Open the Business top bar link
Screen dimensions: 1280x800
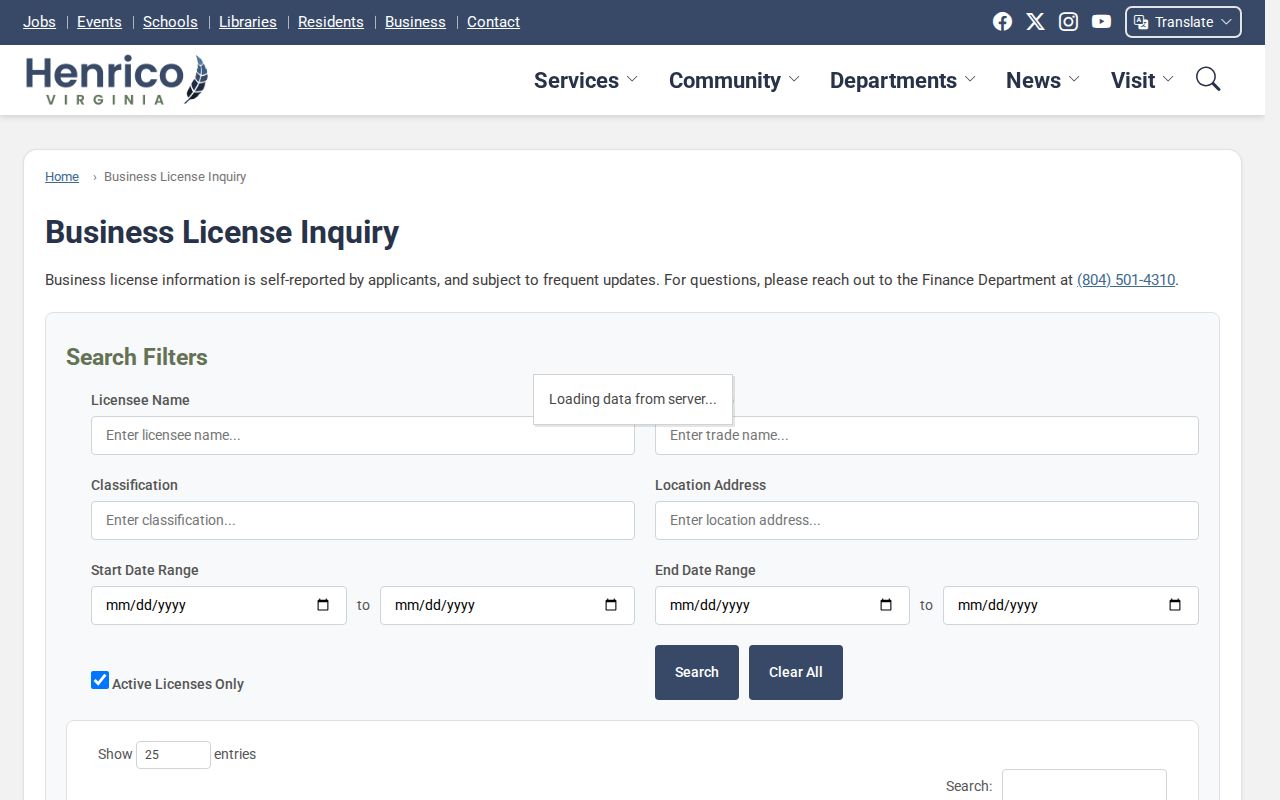click(x=415, y=22)
